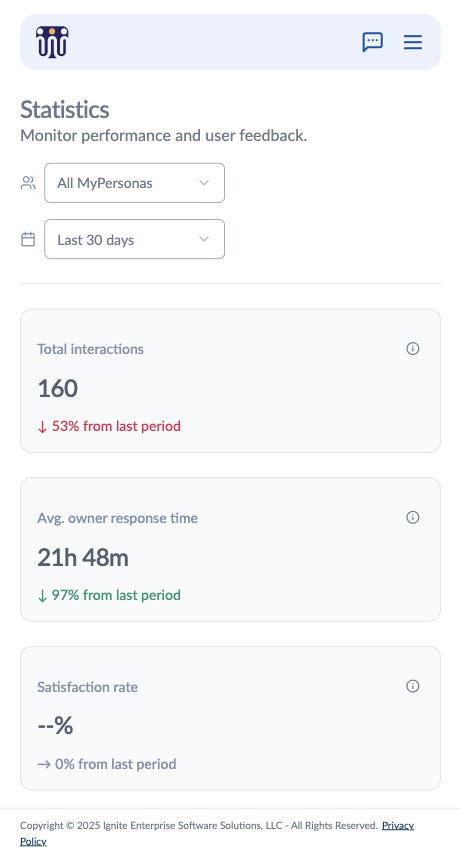Viewport: 460px width, 848px height.
Task: Click the MyPersona logo in header
Action: coord(52,42)
